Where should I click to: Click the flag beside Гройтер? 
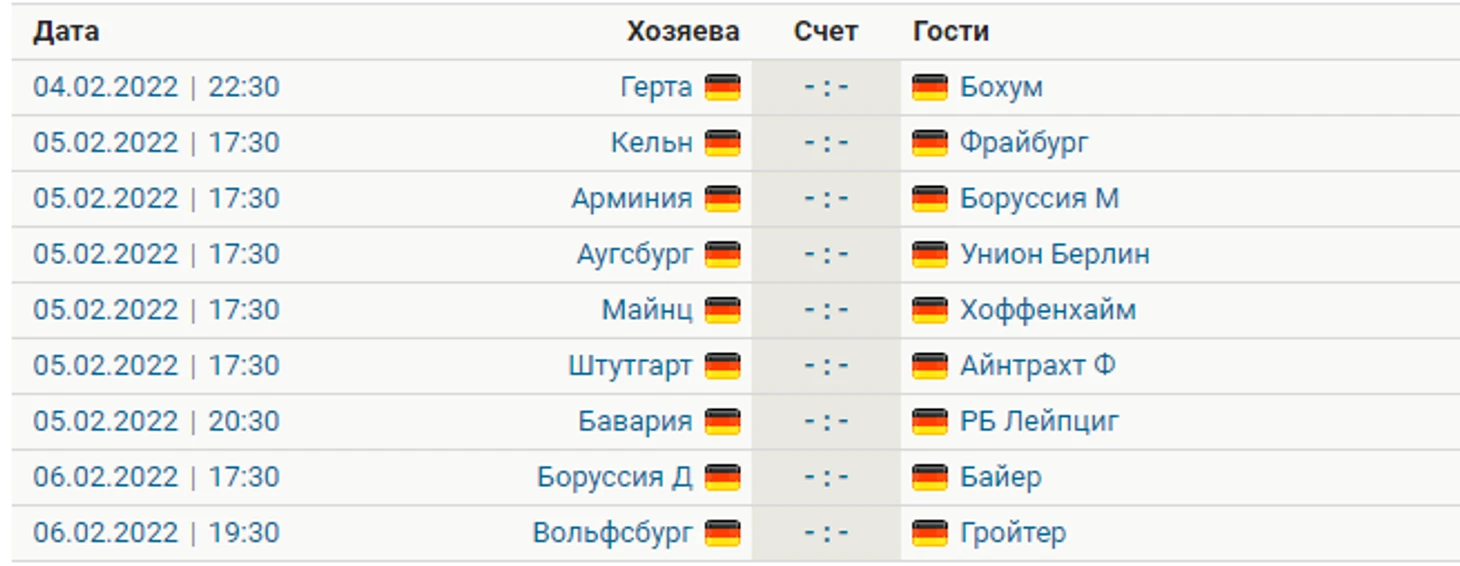tap(930, 534)
